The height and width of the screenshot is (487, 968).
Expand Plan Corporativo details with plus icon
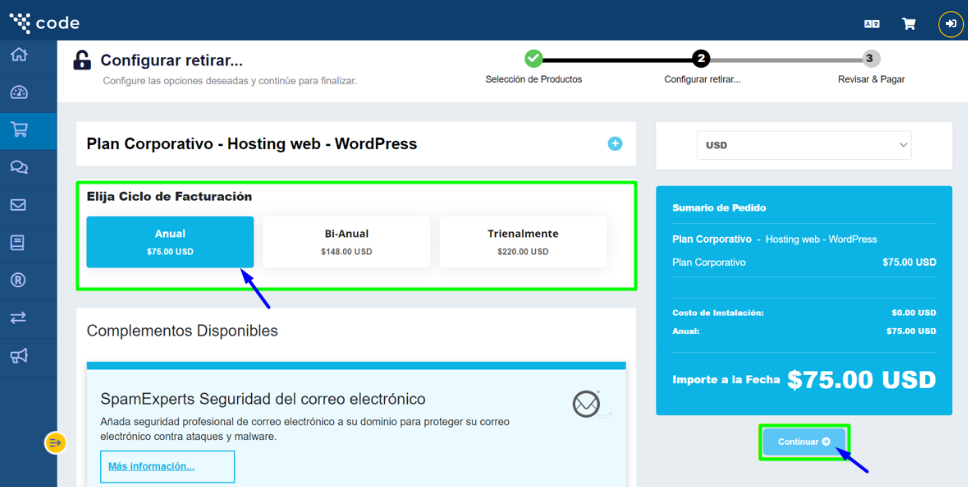pos(615,144)
